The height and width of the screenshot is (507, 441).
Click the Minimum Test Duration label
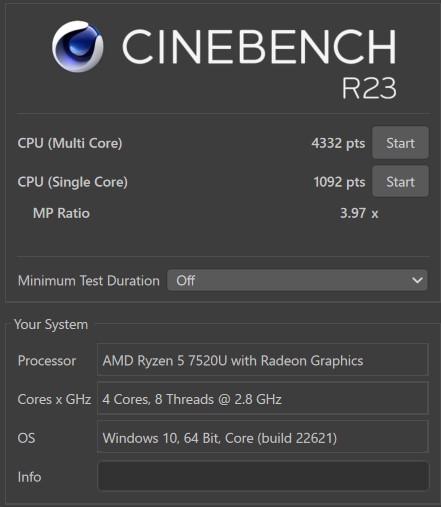click(89, 281)
